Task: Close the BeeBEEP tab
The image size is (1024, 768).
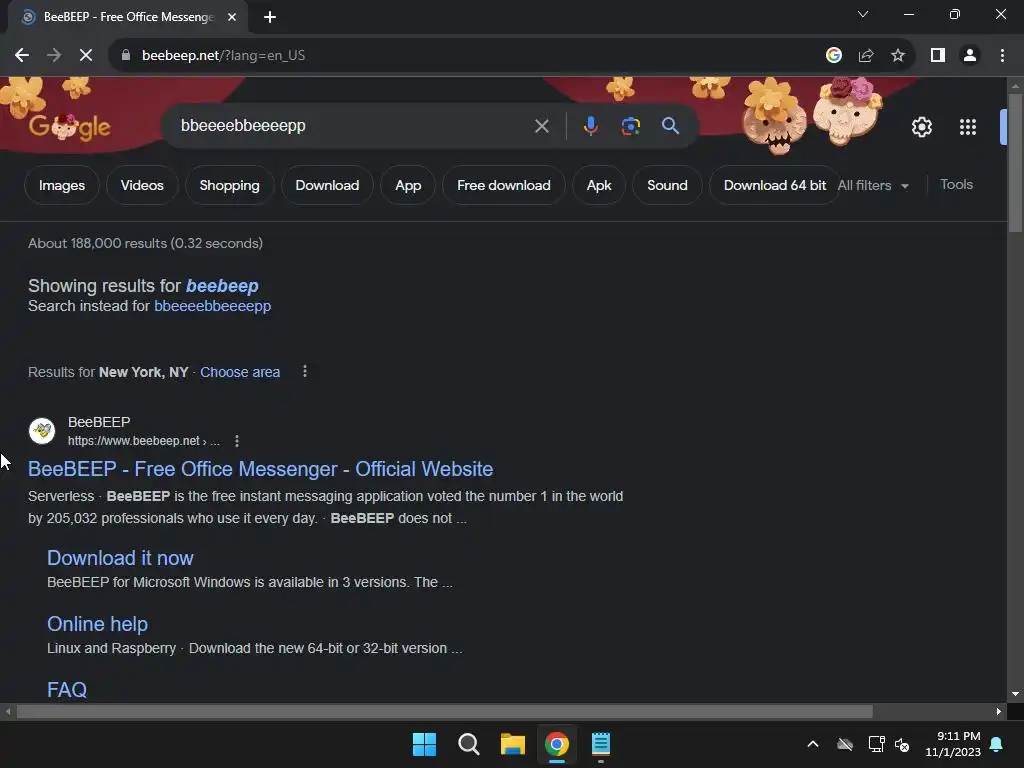Action: [x=232, y=17]
